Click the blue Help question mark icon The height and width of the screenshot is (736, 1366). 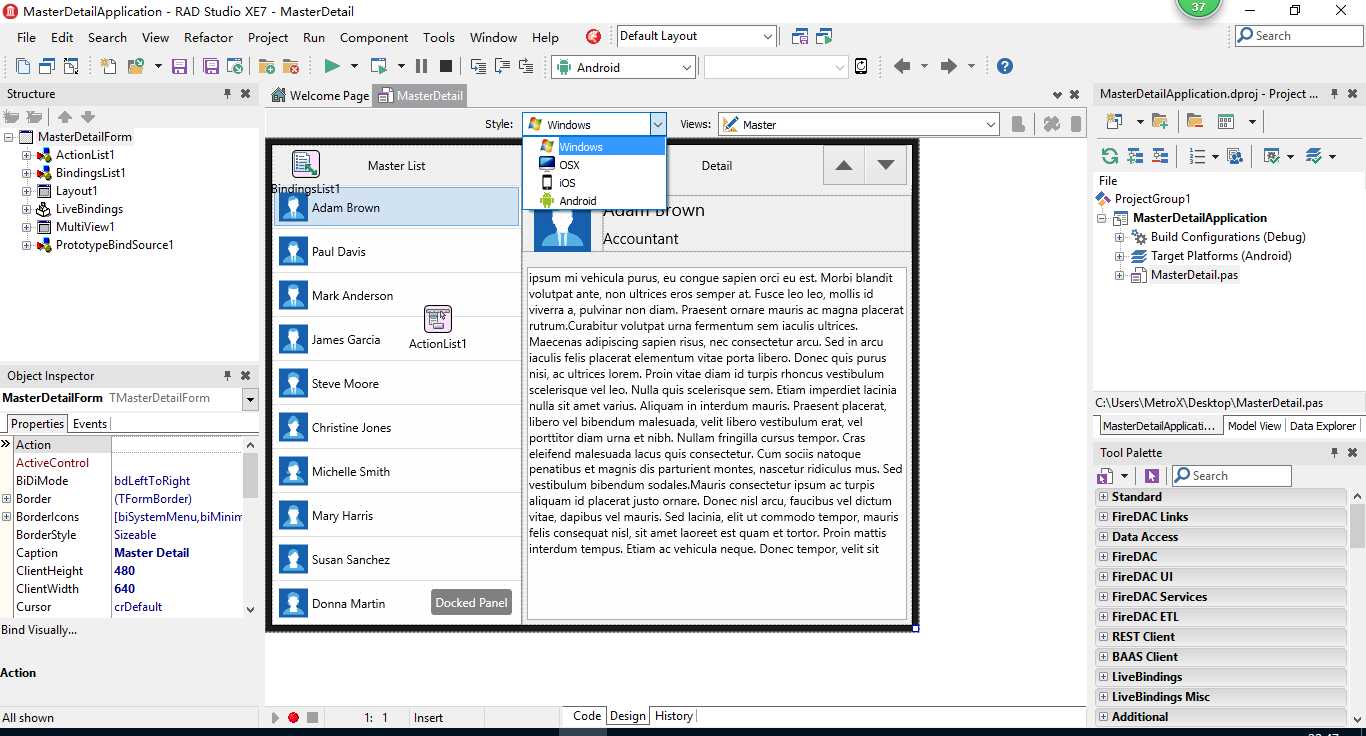[x=1005, y=66]
